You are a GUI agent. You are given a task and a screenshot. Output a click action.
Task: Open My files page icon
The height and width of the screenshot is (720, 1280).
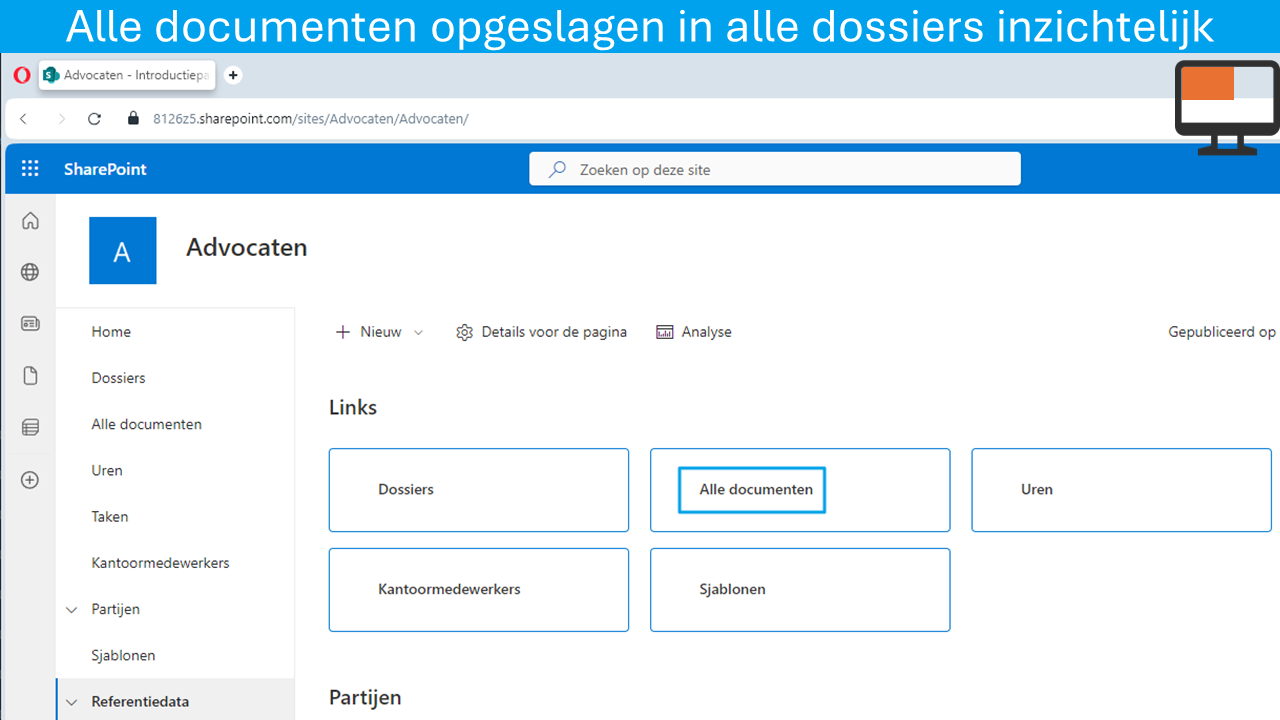click(x=30, y=376)
